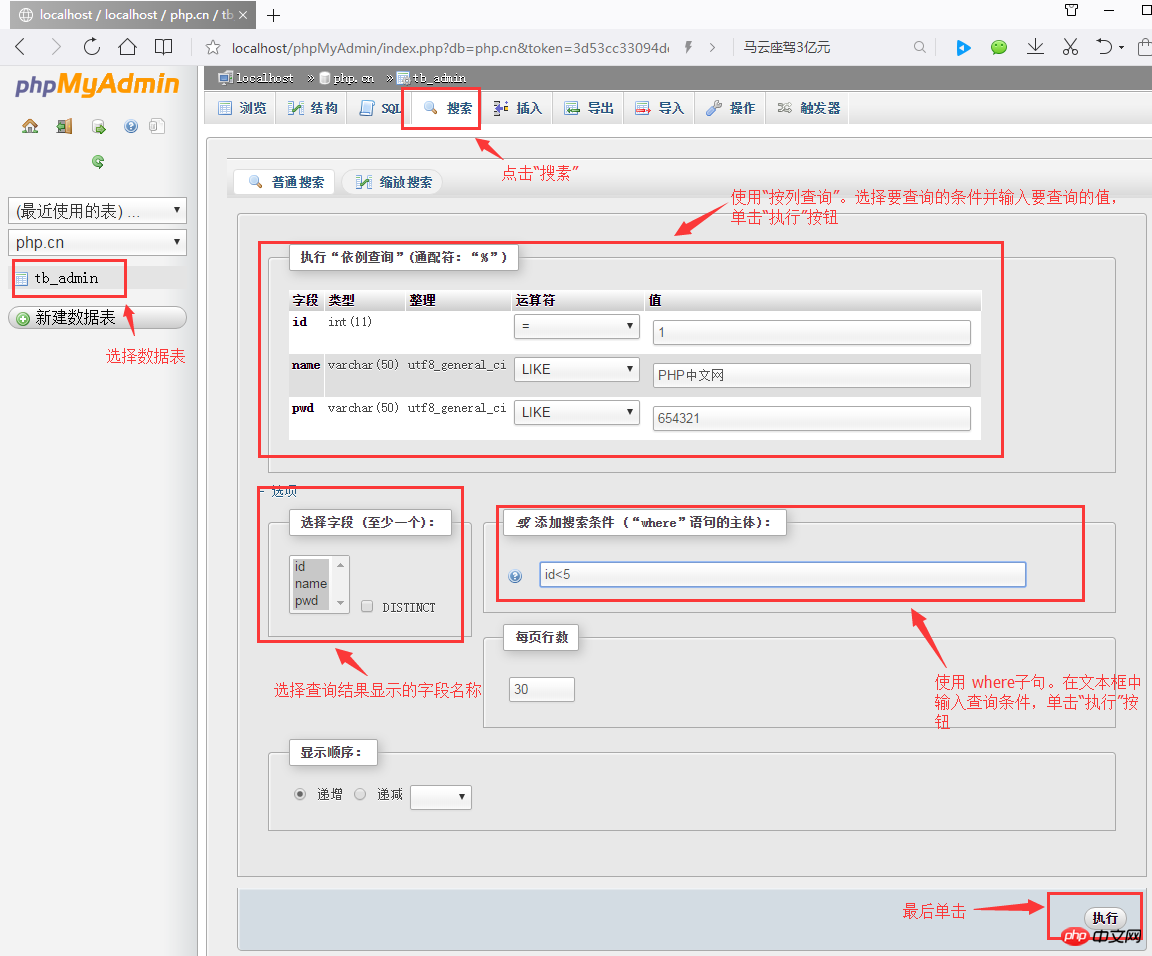Click the skin shirt icon in title bar
This screenshot has width=1152, height=956.
coord(1071,10)
